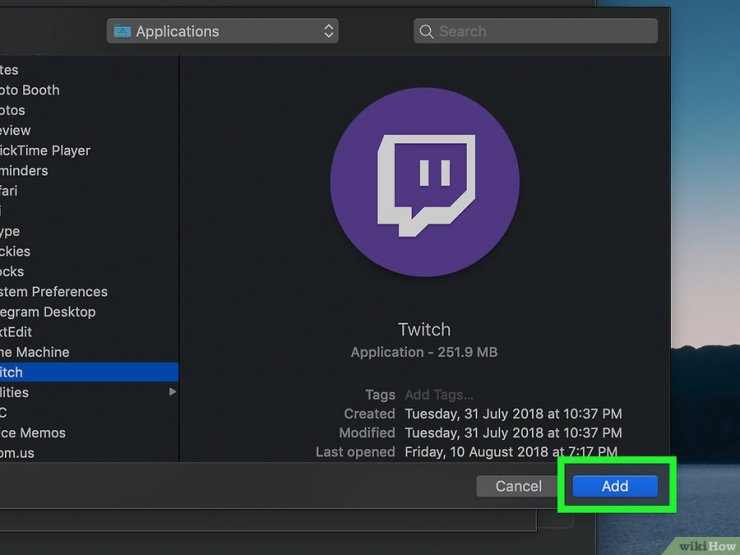The height and width of the screenshot is (555, 740).
Task: Click the Search field in file dialog
Action: [x=536, y=31]
